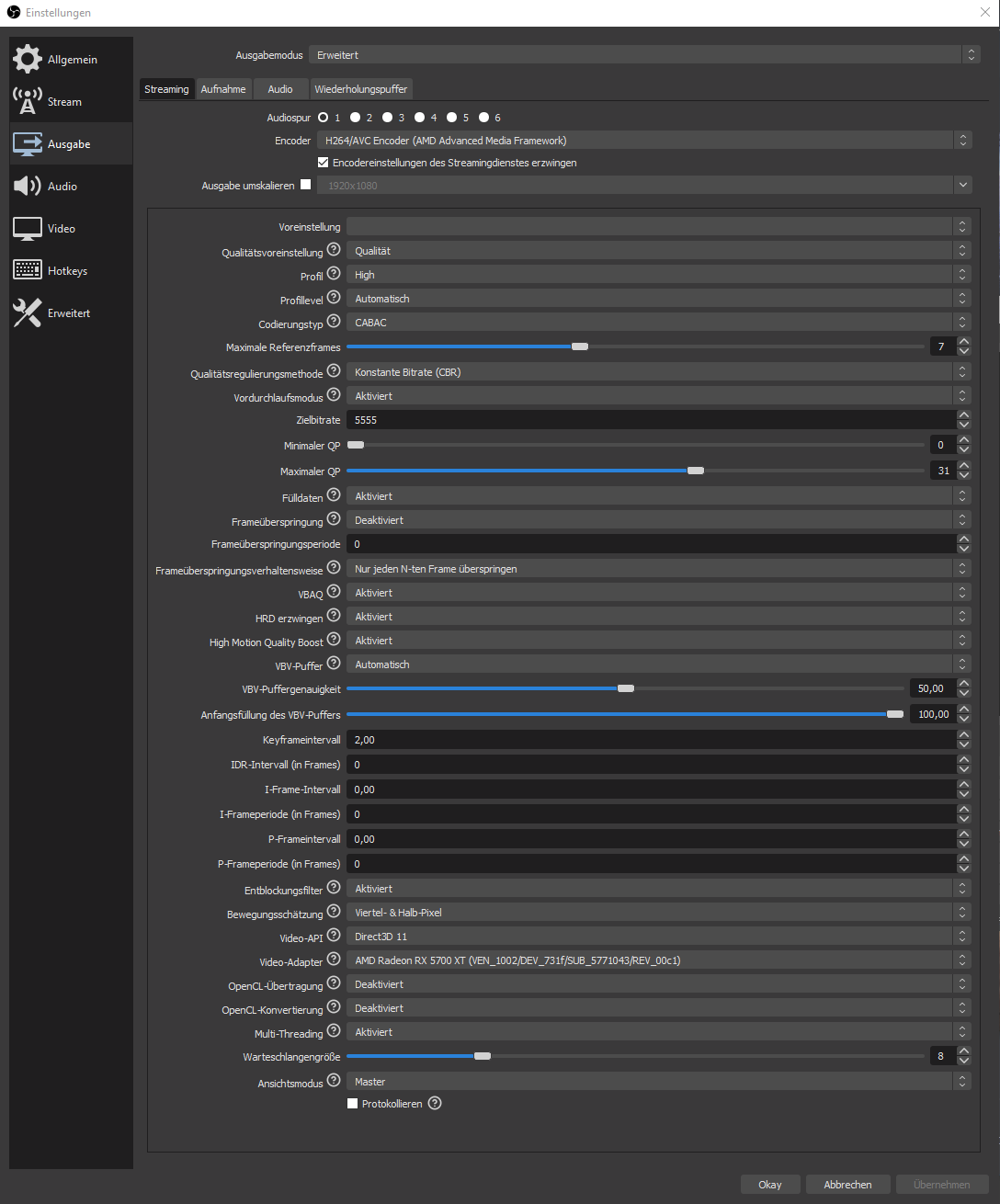The height and width of the screenshot is (1204, 1000).
Task: Open the Hotkeys settings section
Action: point(71,270)
